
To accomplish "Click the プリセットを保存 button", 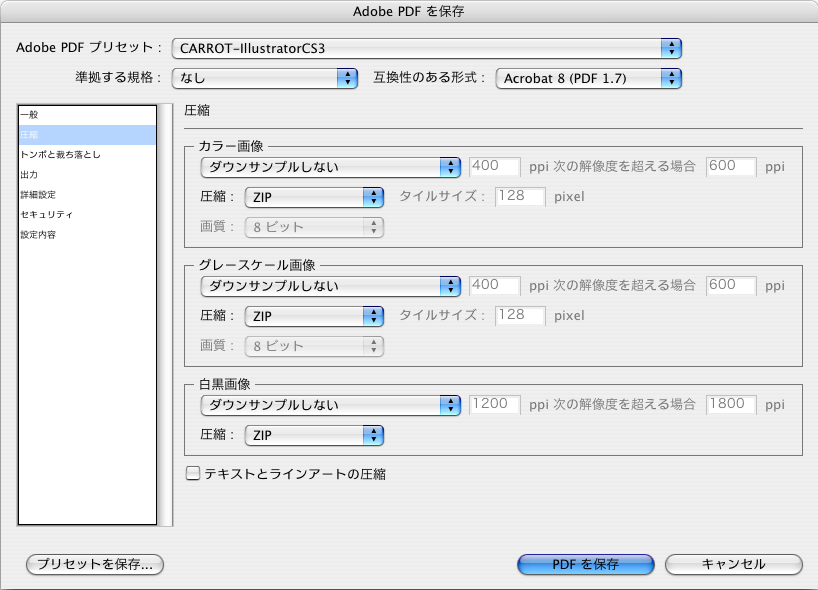I will (x=93, y=564).
